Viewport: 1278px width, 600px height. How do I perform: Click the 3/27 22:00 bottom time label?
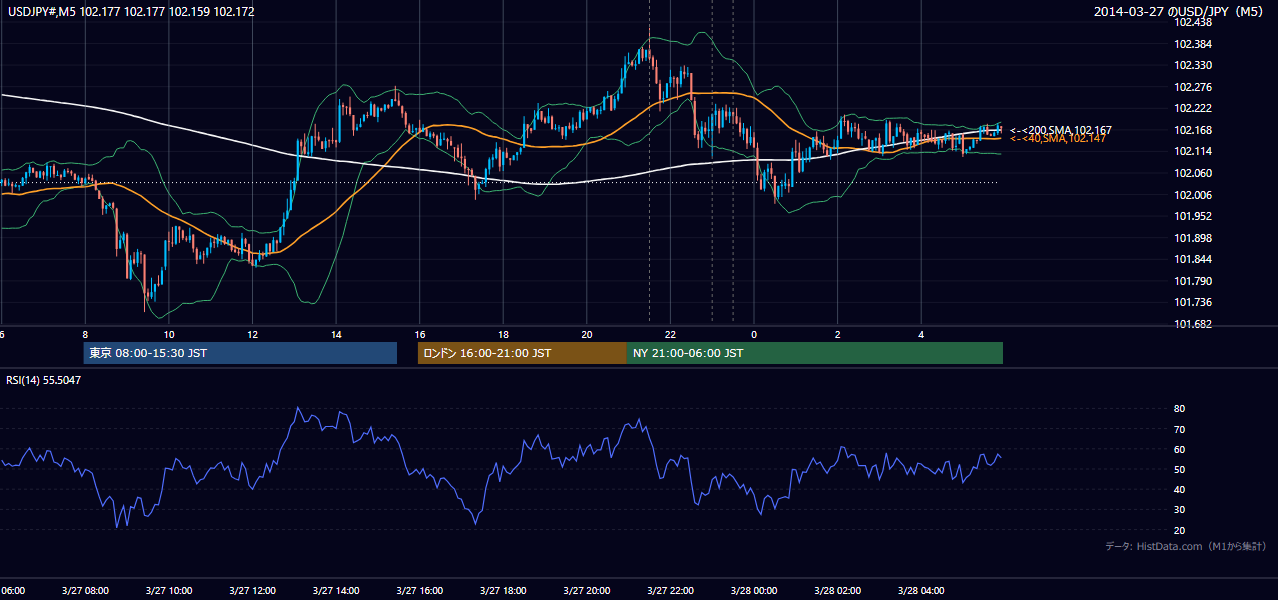click(x=670, y=591)
